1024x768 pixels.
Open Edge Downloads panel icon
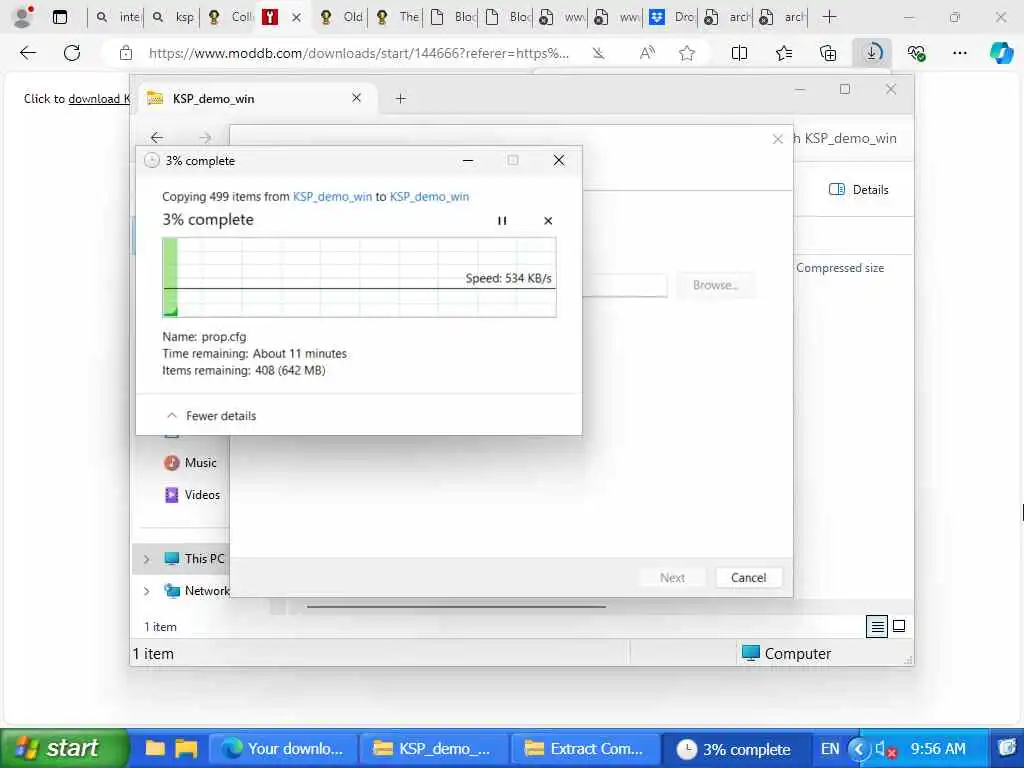tap(872, 53)
